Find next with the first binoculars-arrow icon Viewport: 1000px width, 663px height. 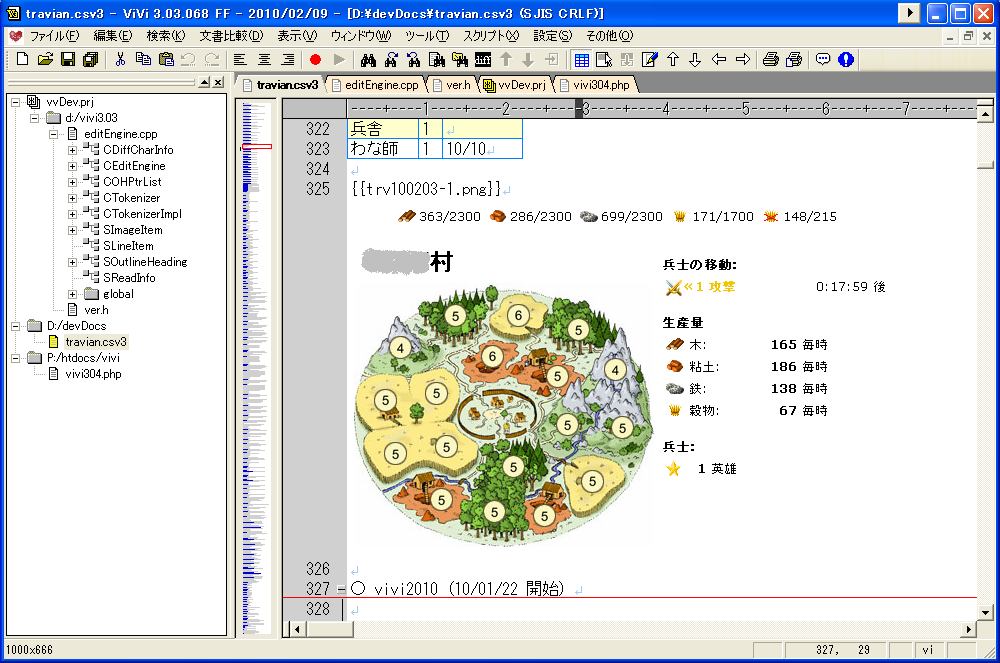coord(391,59)
